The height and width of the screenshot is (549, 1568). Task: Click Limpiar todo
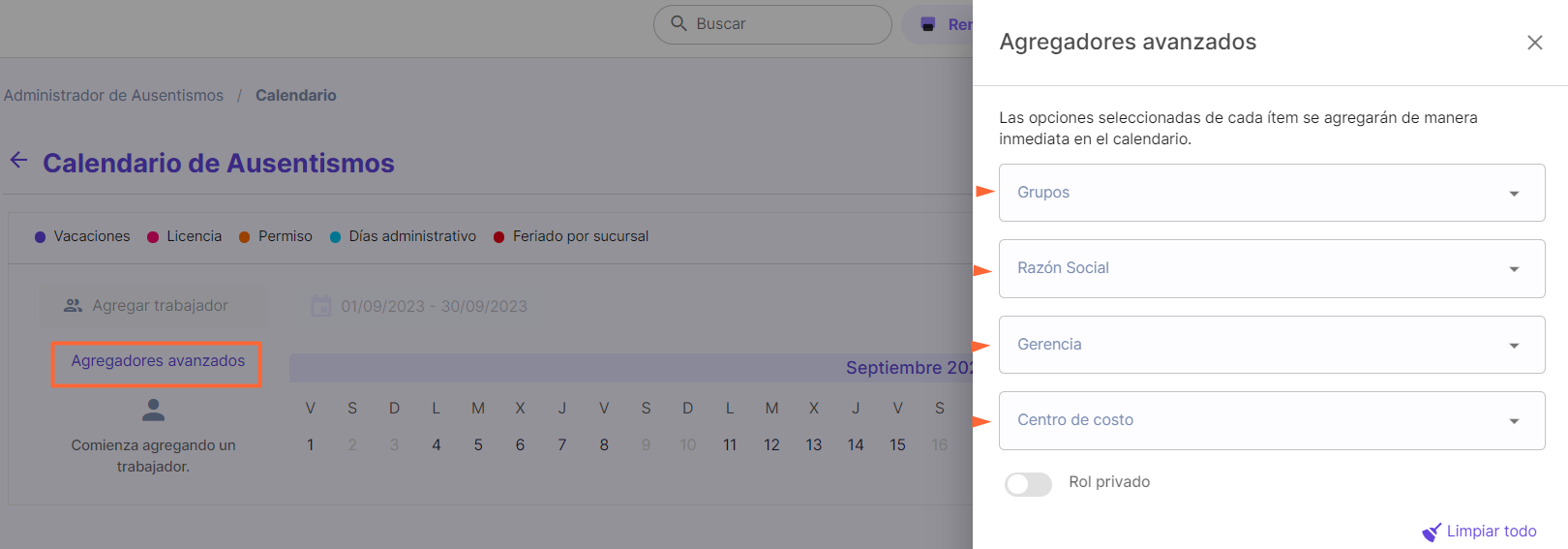pos(1492,532)
